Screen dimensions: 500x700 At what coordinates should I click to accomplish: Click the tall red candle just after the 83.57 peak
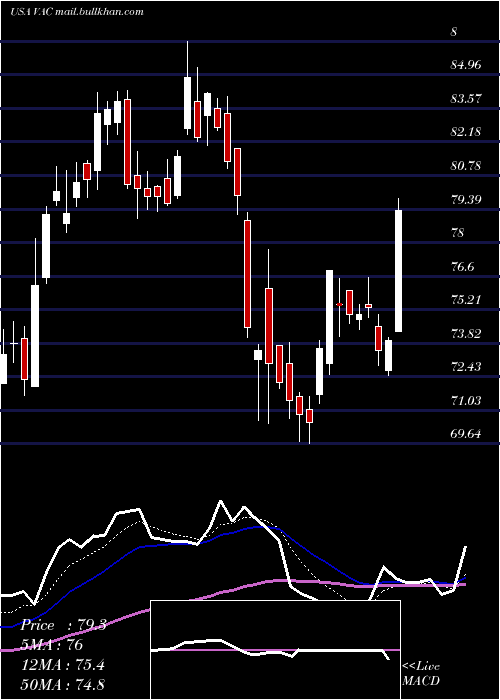(128, 142)
